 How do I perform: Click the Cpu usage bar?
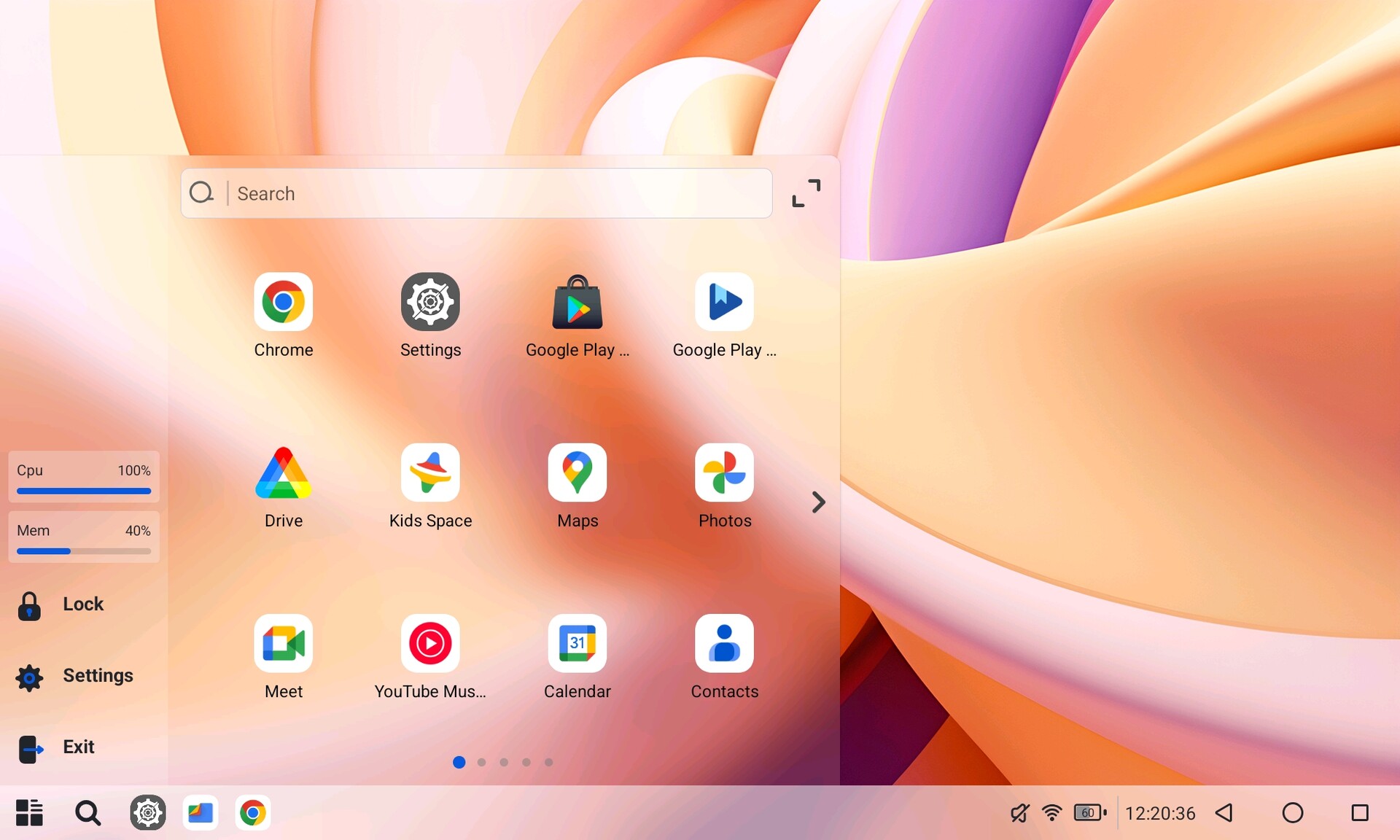tap(84, 491)
